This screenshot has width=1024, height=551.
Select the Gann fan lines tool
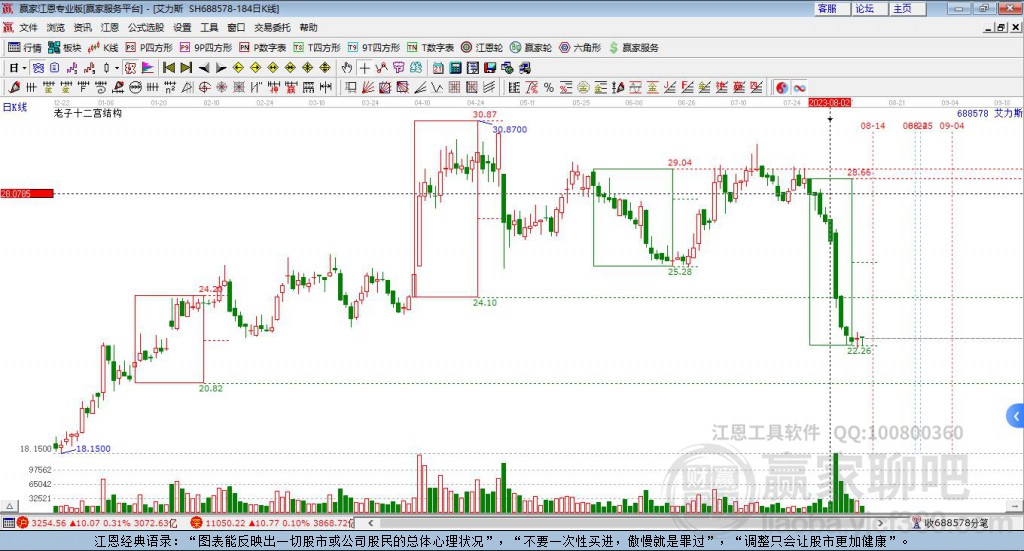367,87
